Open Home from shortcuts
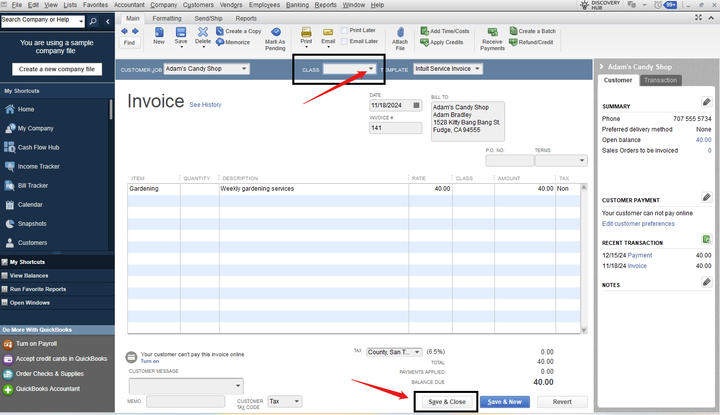The width and height of the screenshot is (720, 415). tap(26, 109)
